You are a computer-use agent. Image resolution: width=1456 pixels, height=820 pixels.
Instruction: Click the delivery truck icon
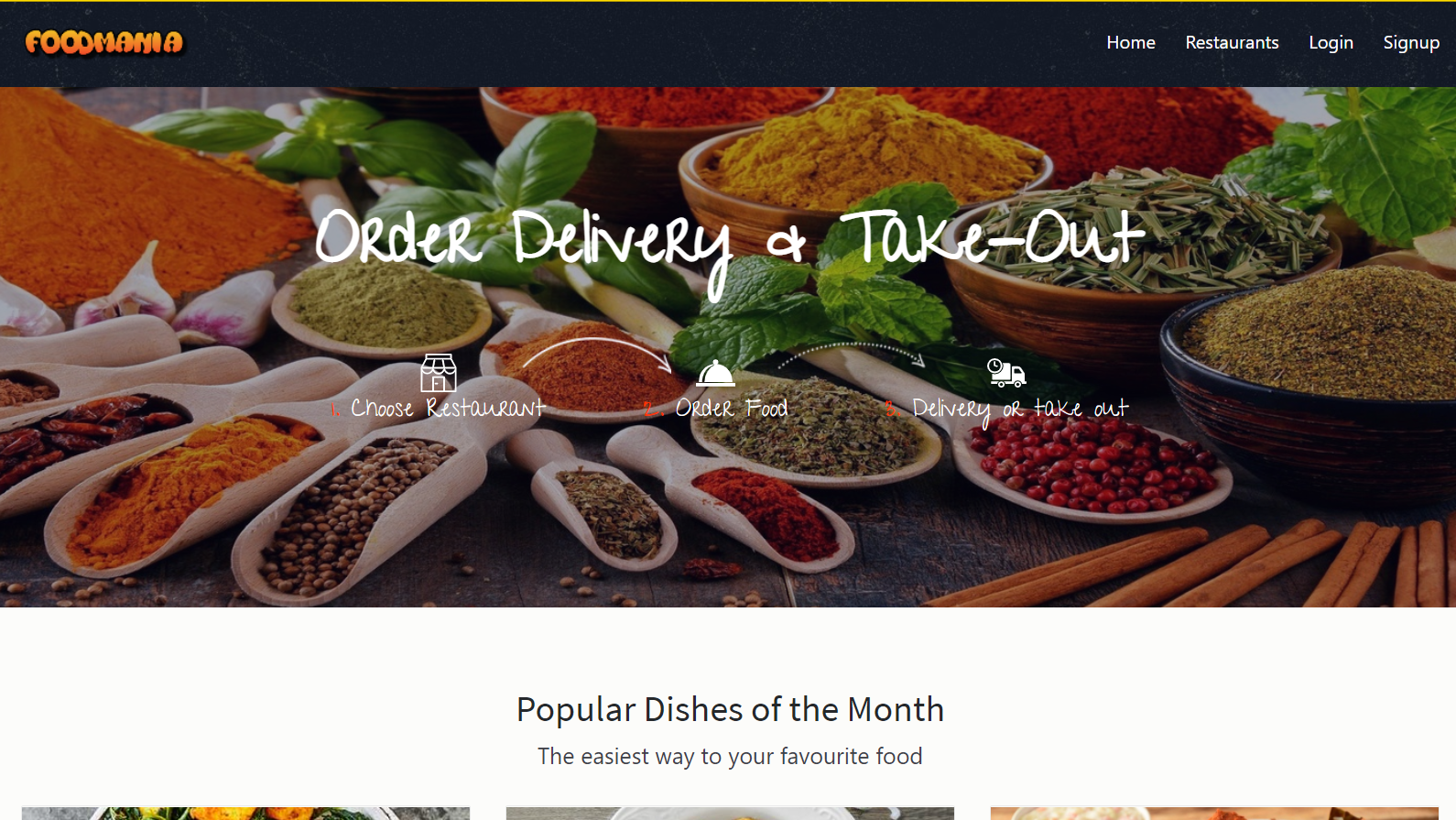tap(1006, 373)
